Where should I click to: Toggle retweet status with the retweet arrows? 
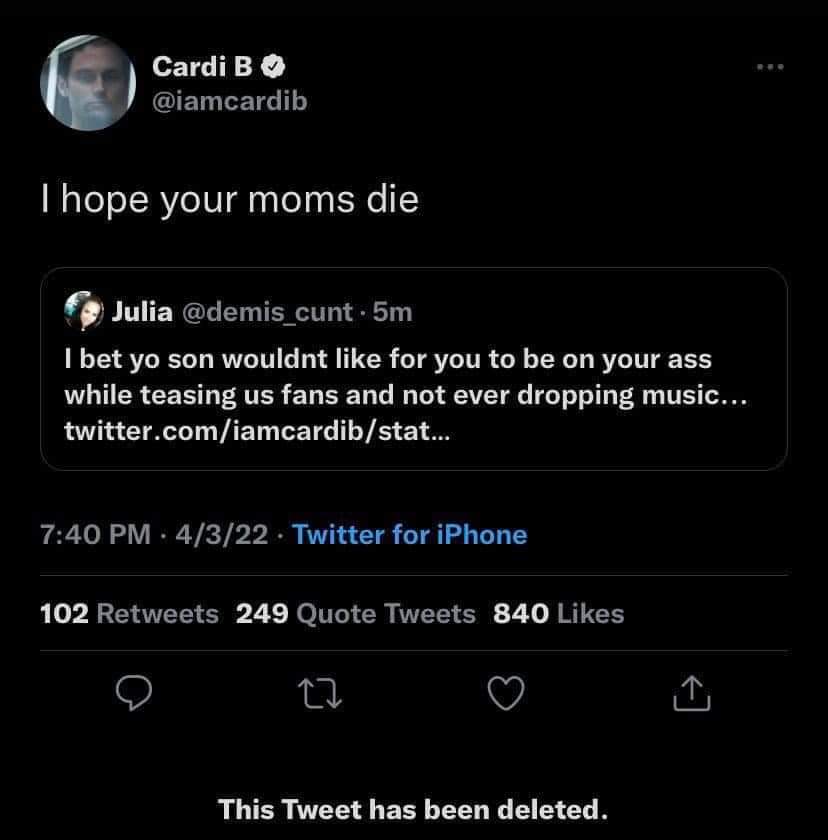[321, 692]
